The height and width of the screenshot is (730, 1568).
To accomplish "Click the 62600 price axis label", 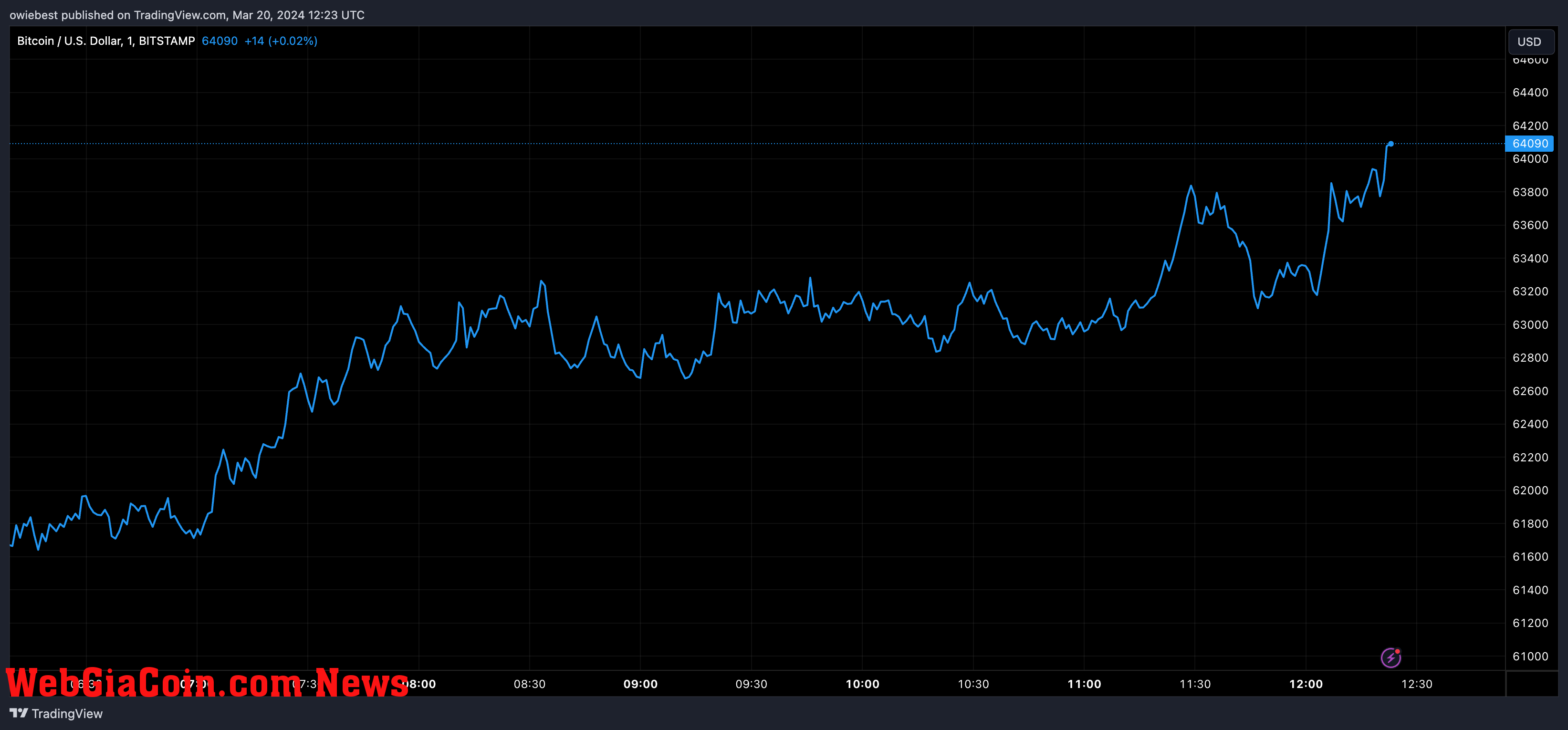I will click(1530, 391).
